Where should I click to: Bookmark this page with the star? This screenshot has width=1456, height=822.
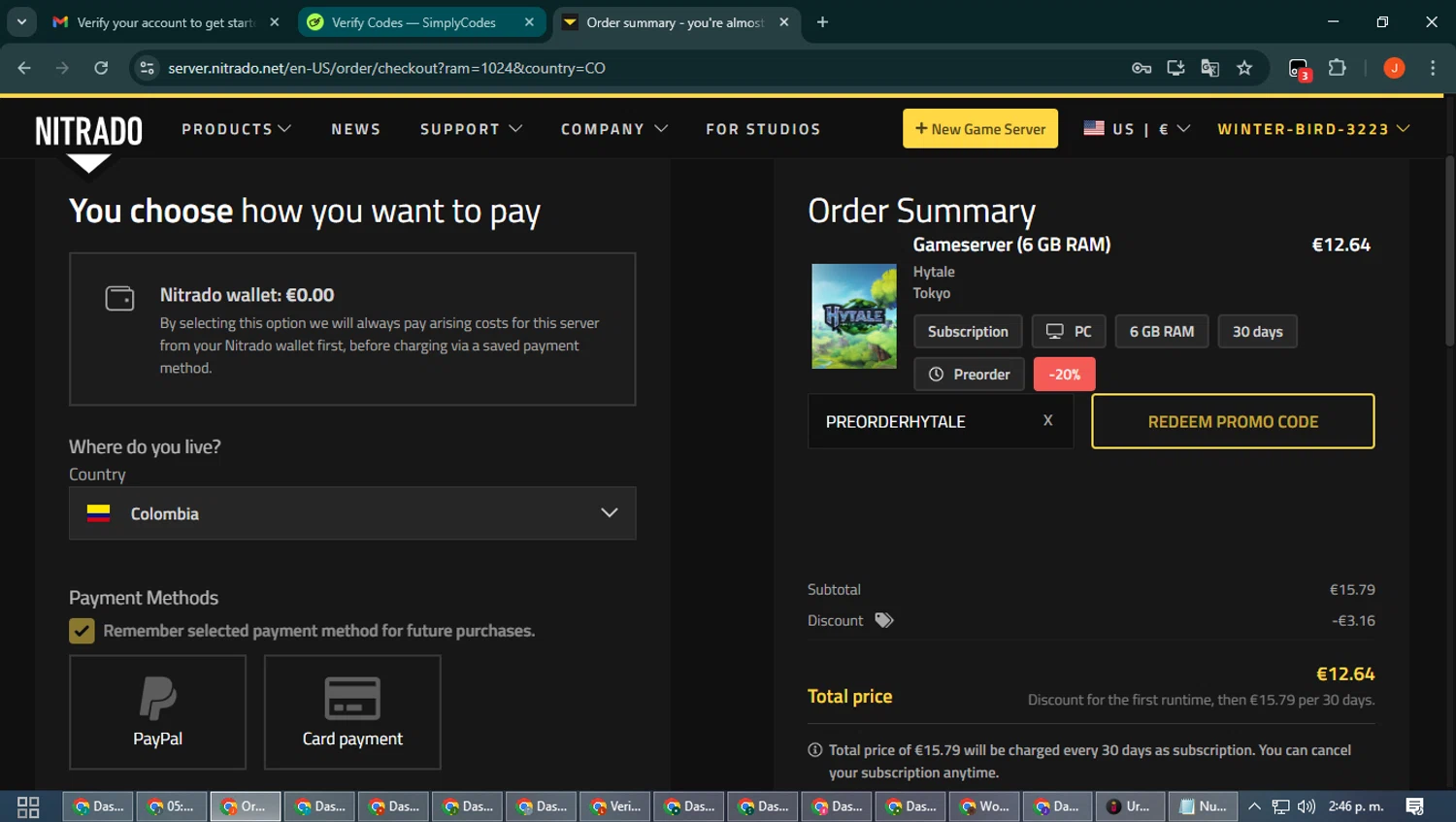pos(1244,68)
